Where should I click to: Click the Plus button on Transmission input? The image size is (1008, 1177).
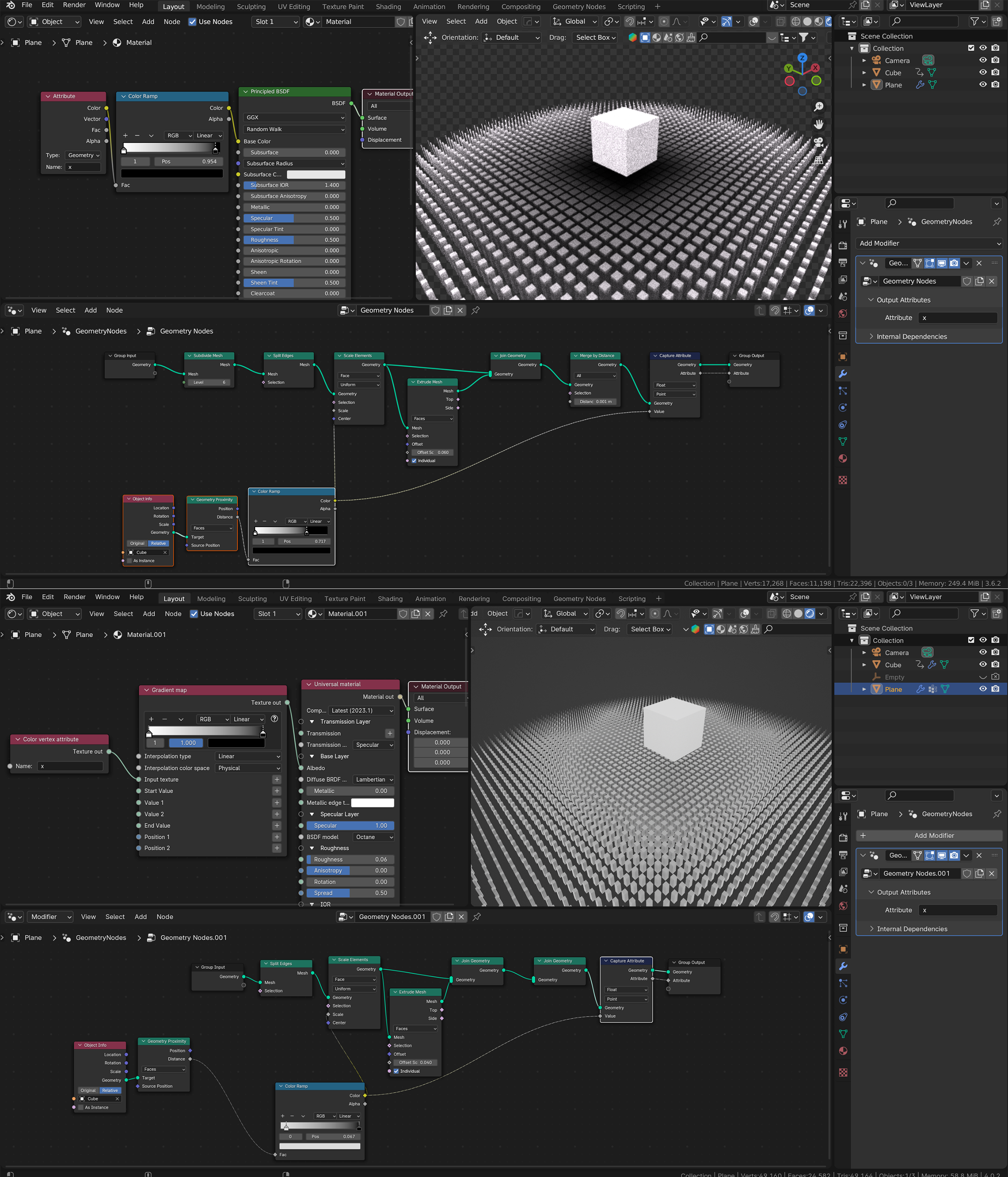click(390, 733)
